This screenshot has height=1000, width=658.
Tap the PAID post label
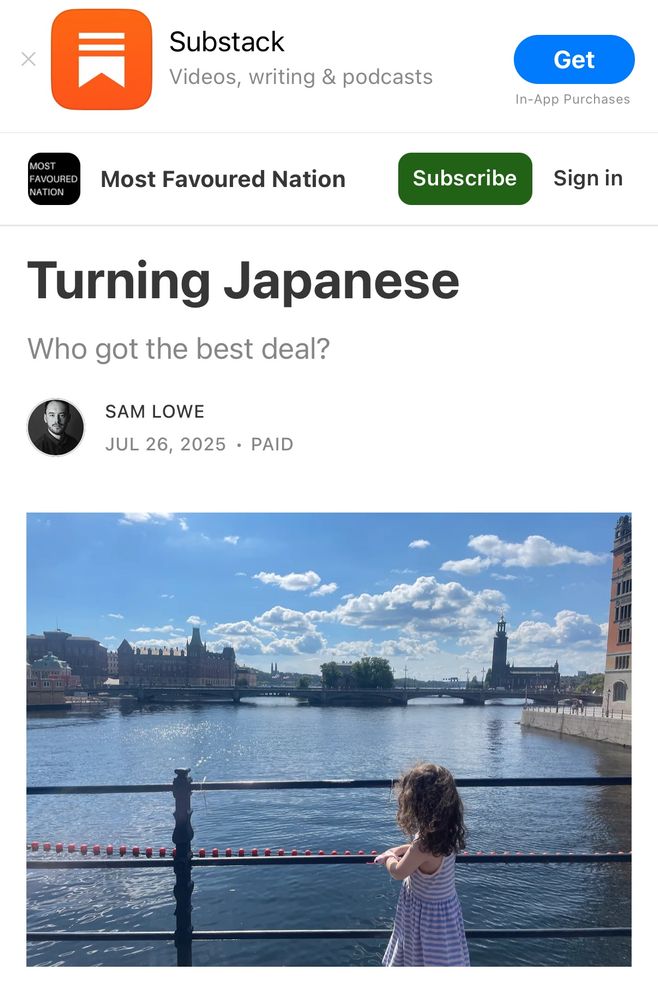[272, 444]
